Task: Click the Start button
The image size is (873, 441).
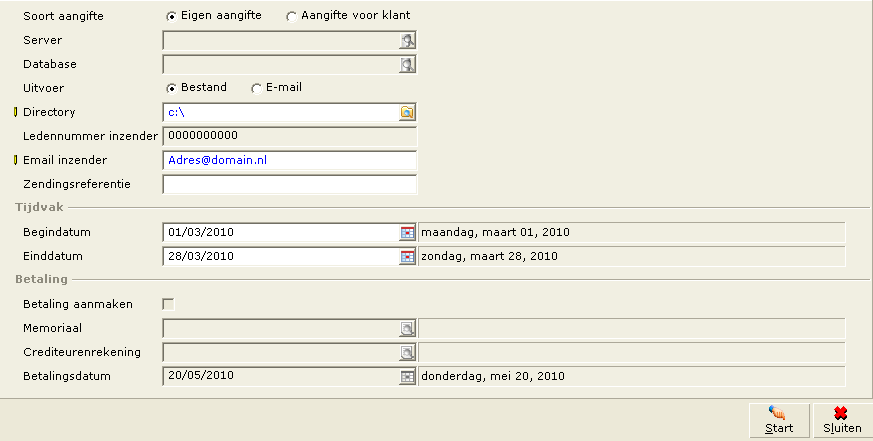Action: click(x=779, y=420)
